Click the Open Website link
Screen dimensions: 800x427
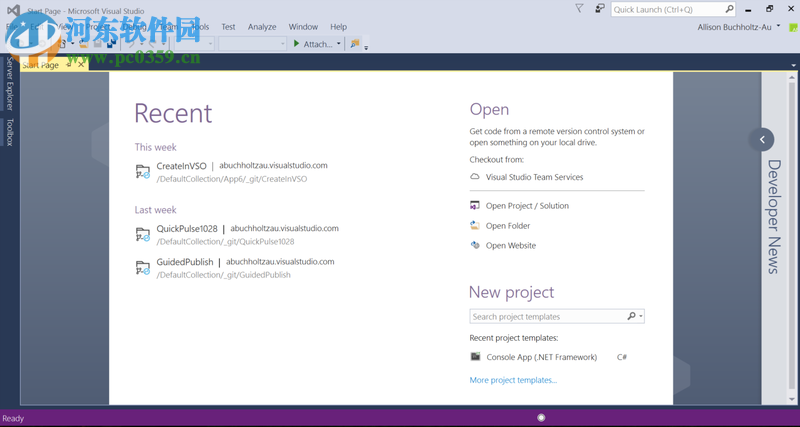pos(511,245)
